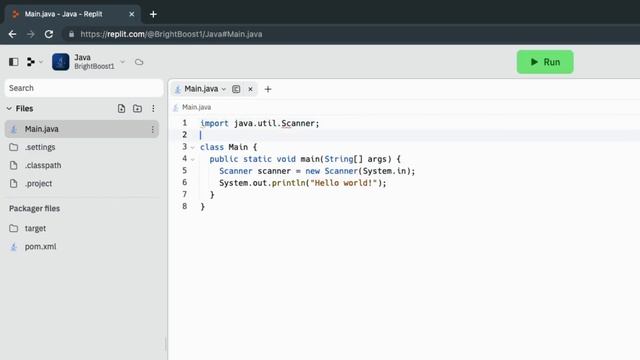Check the cloud sync status icon
The height and width of the screenshot is (360, 640).
pyautogui.click(x=139, y=62)
